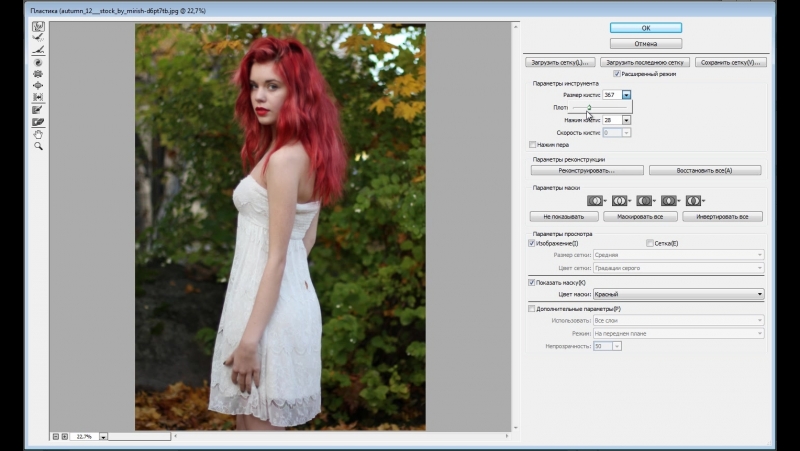Select the Pucker tool
The width and height of the screenshot is (800, 451).
pyautogui.click(x=39, y=74)
